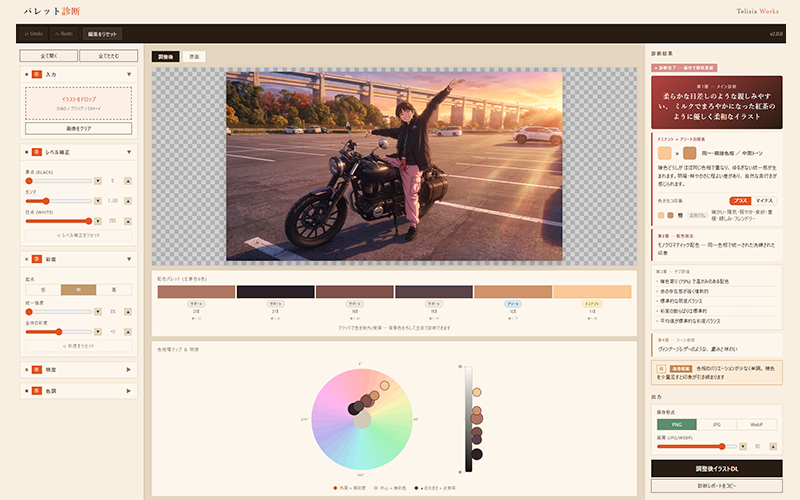Click the Undo button in the top toolbar
Screen dimensions: 800x500
[x=34, y=34]
